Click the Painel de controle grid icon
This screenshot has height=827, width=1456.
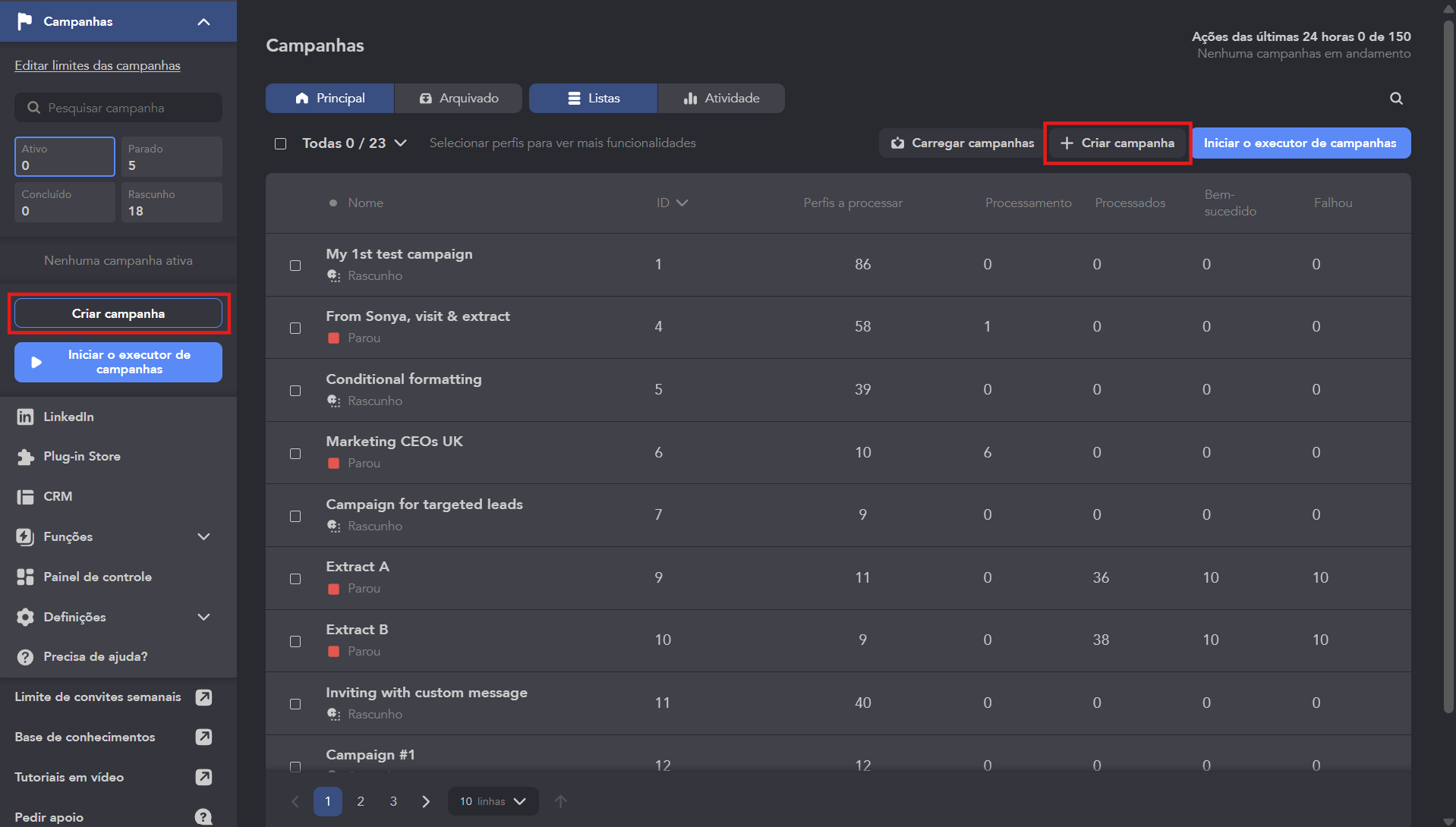tap(25, 577)
